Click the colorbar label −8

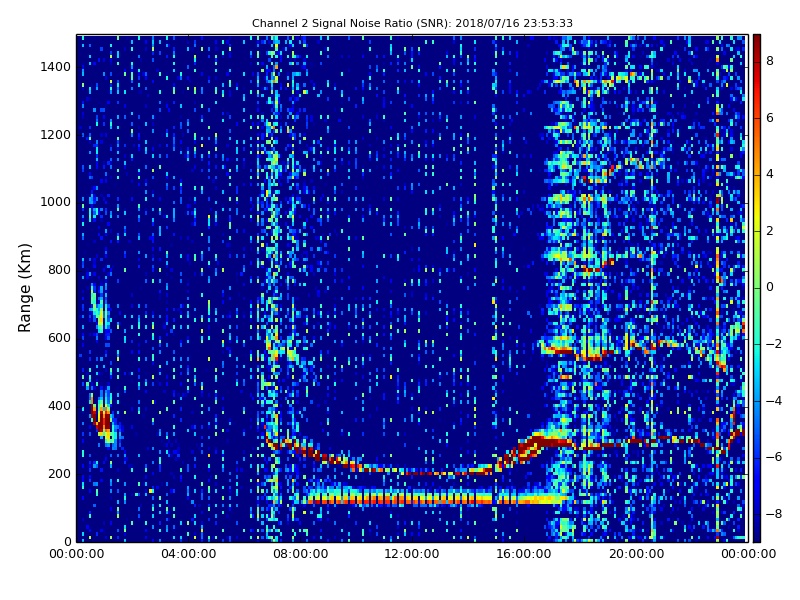click(x=774, y=514)
